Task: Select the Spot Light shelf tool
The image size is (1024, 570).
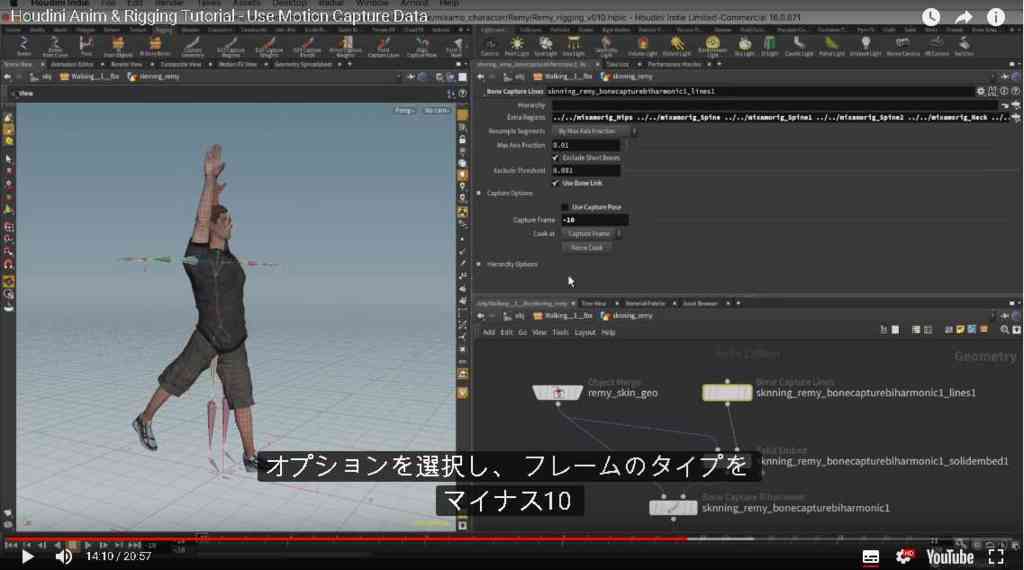Action: [x=545, y=46]
